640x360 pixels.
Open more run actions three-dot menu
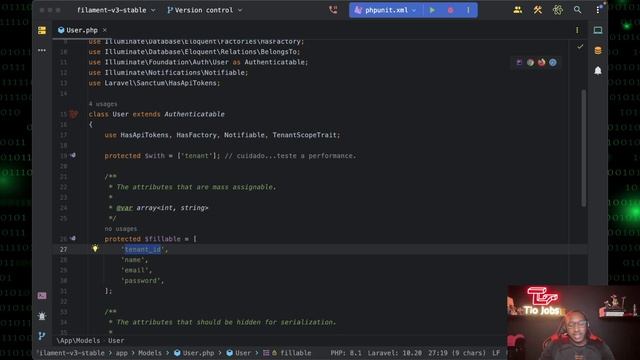(468, 10)
